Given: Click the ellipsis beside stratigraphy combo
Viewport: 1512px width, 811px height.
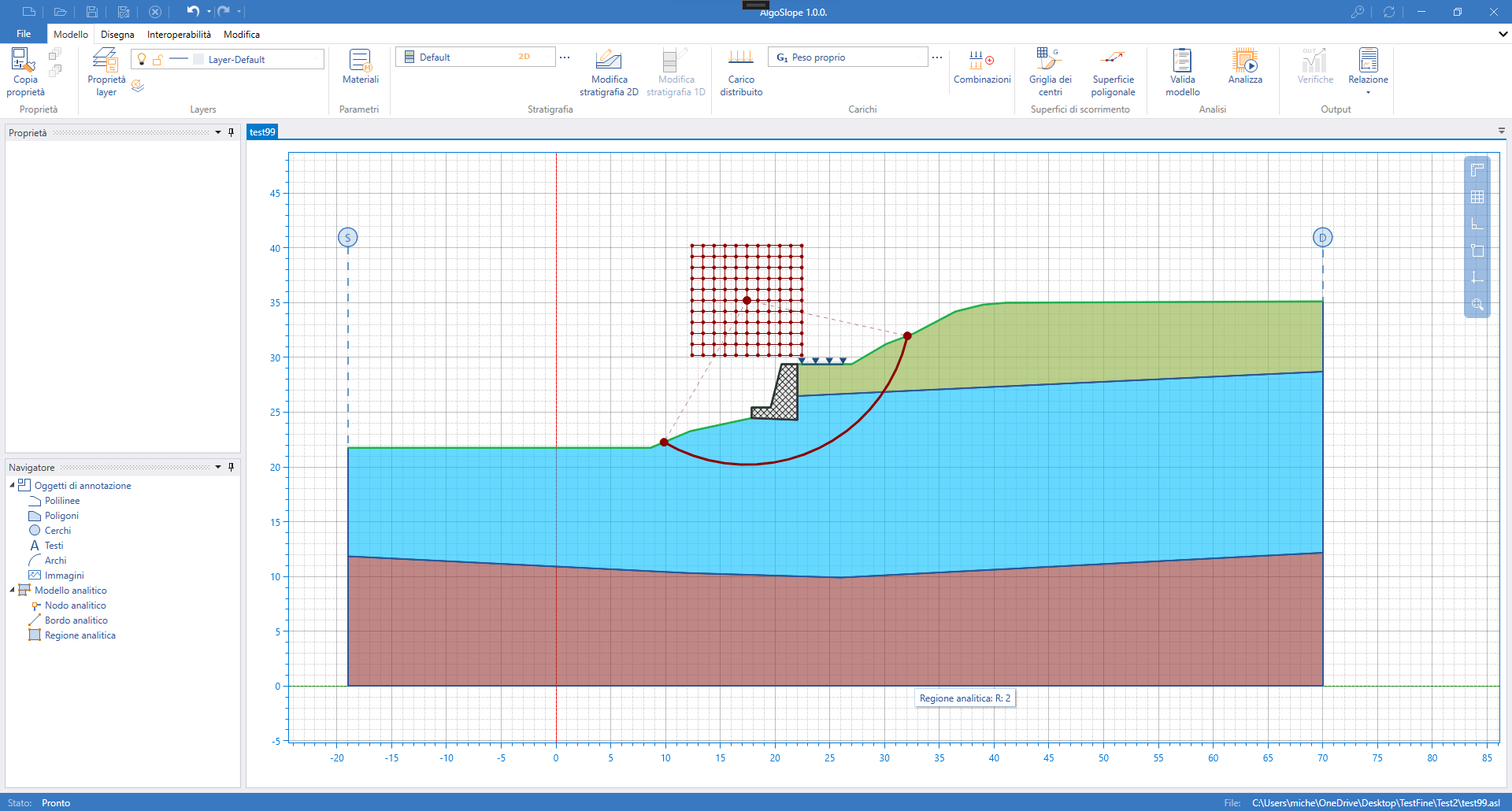Looking at the screenshot, I should click(x=565, y=57).
